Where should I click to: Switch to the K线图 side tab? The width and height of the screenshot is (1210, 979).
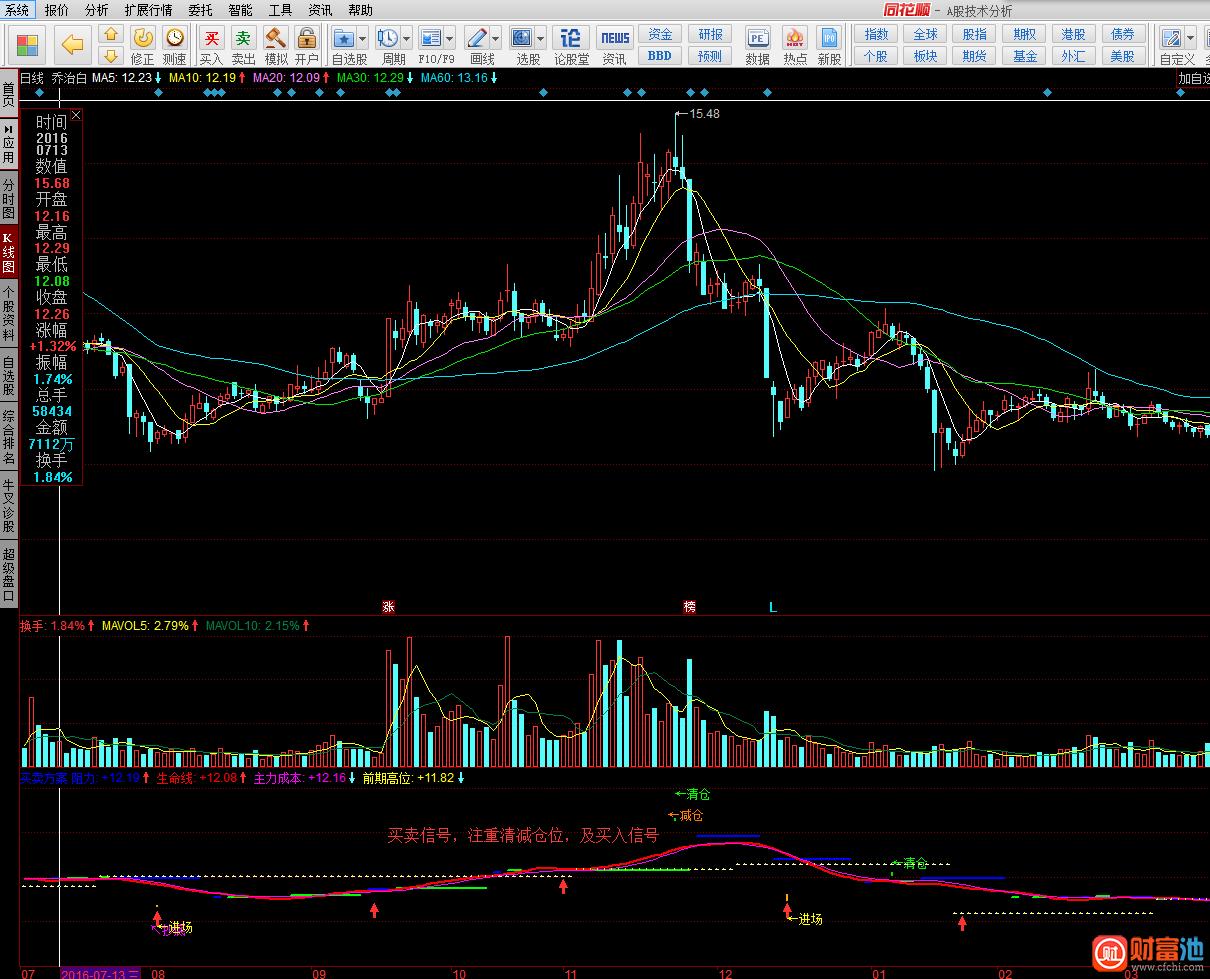click(9, 254)
